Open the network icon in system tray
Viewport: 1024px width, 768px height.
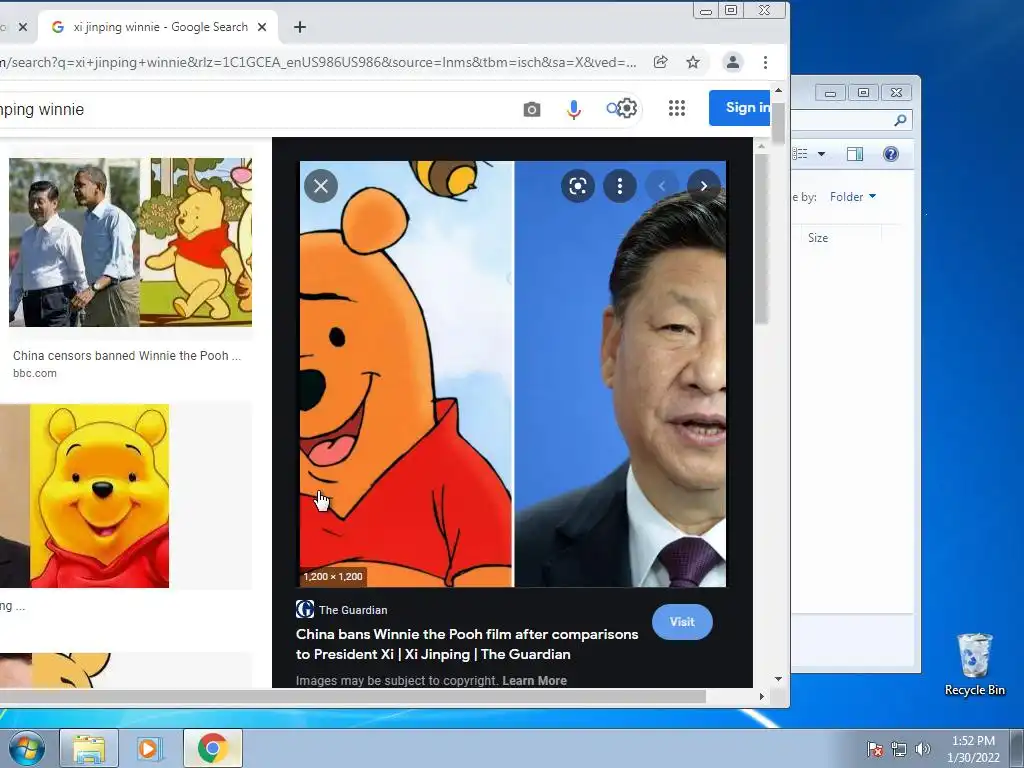pyautogui.click(x=899, y=749)
